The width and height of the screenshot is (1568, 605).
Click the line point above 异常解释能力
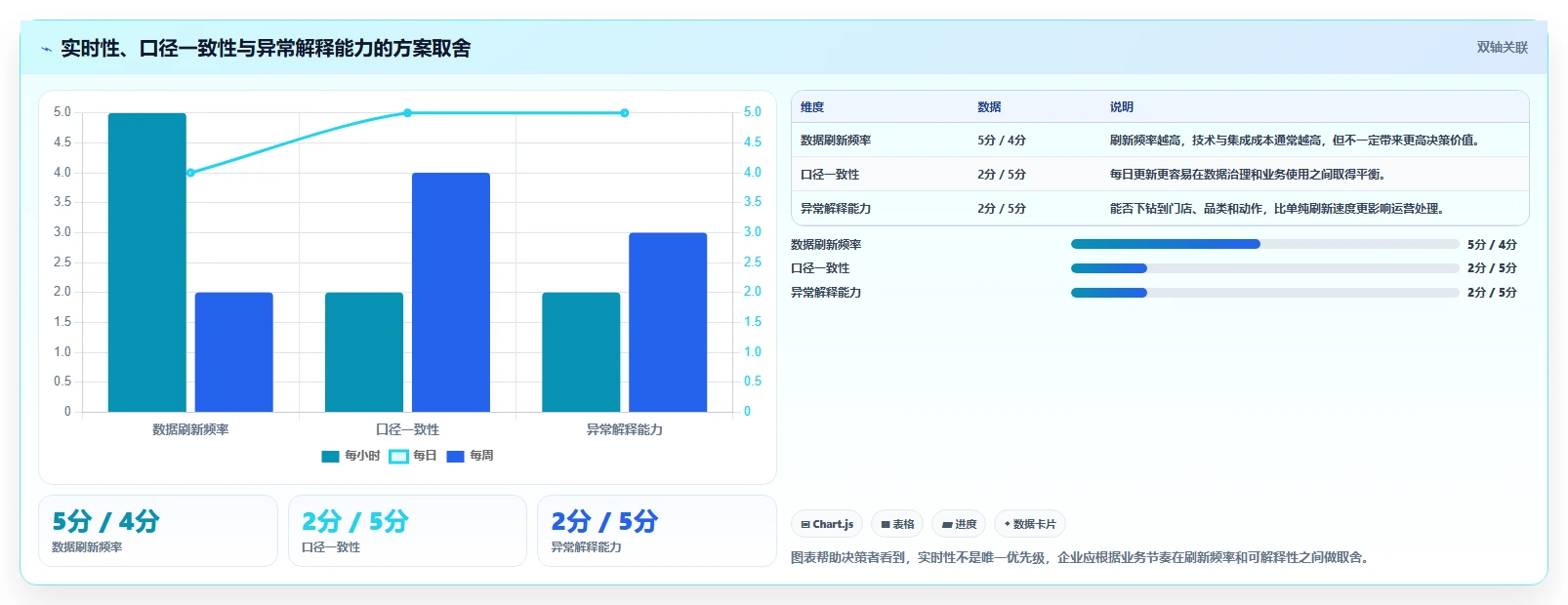coord(625,113)
